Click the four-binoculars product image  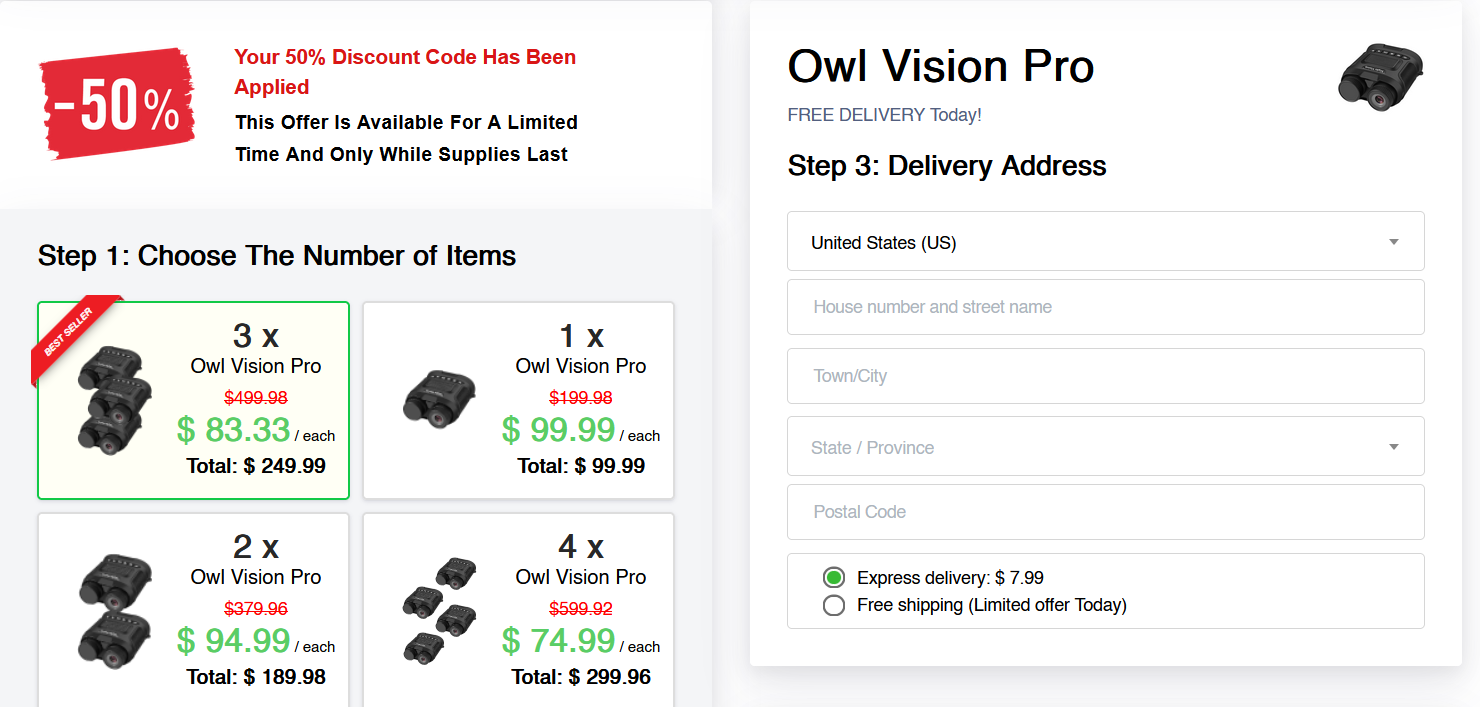440,609
